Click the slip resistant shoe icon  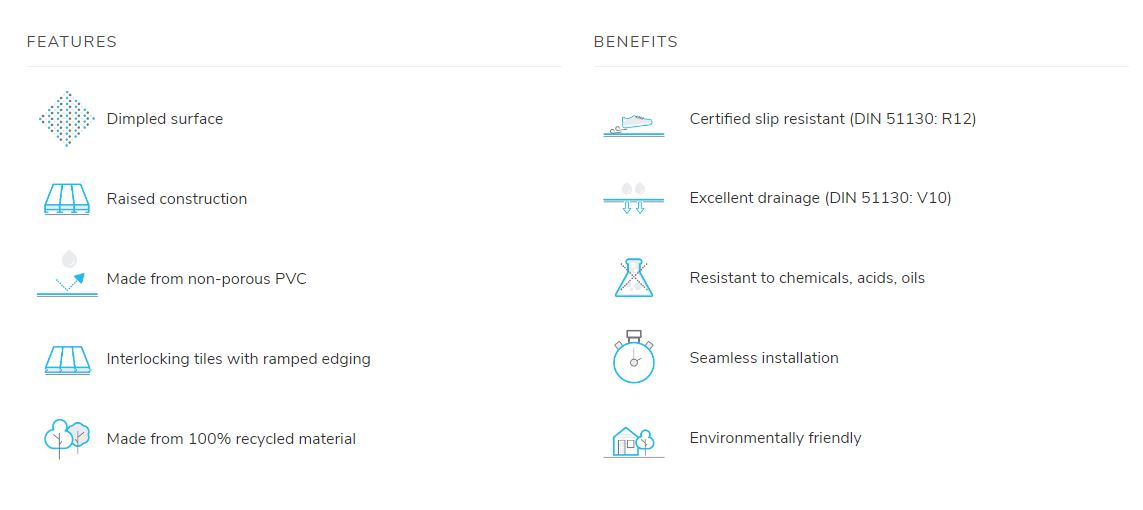coord(633,123)
